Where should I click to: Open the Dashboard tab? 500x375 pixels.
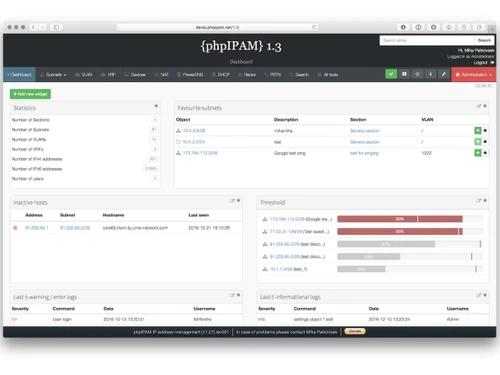click(19, 75)
